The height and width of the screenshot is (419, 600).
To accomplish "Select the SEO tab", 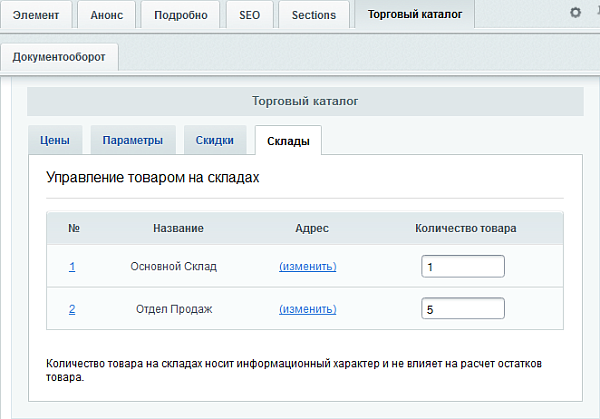I will click(248, 15).
